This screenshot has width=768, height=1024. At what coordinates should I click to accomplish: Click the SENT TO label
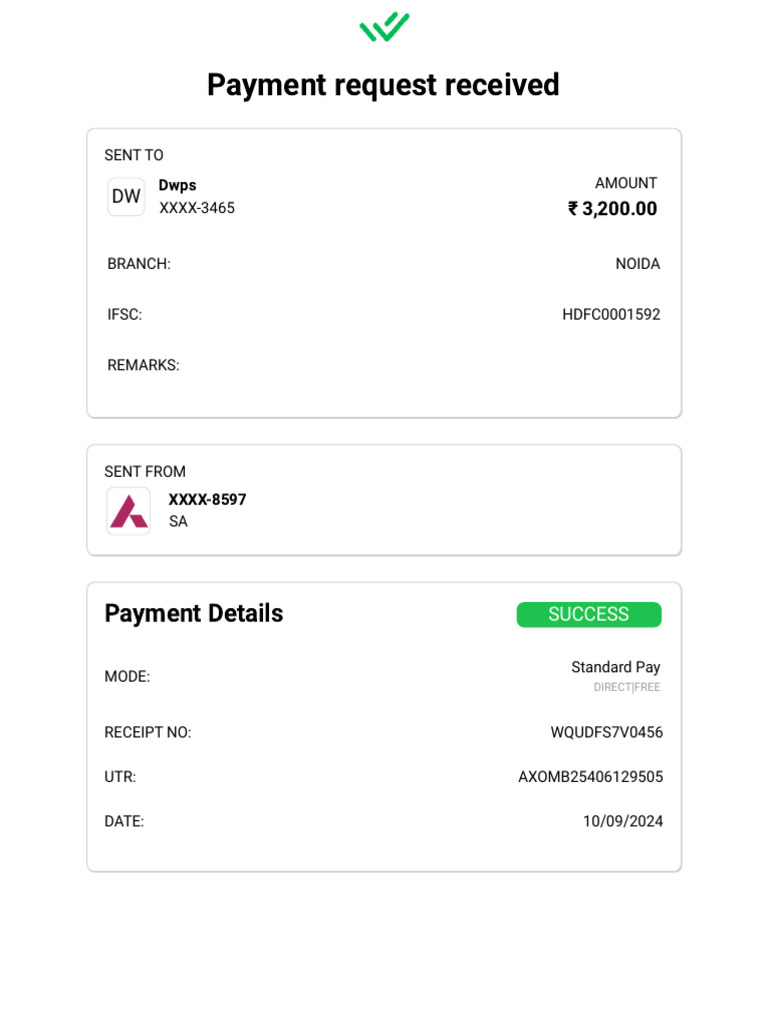coord(134,155)
